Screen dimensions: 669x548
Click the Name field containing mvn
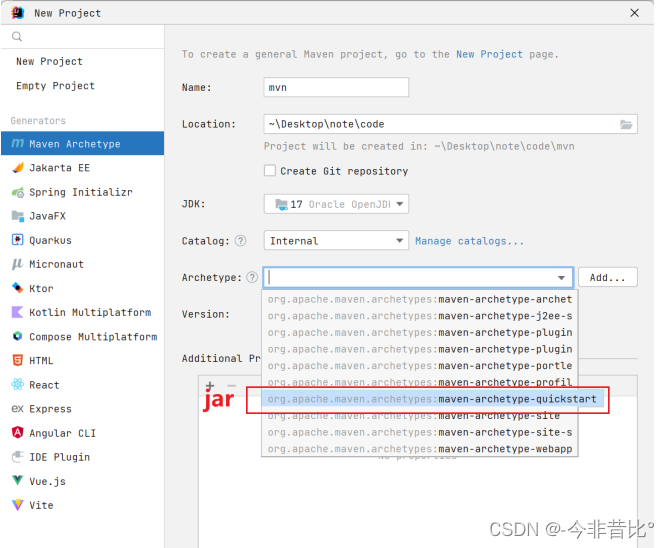tap(336, 87)
